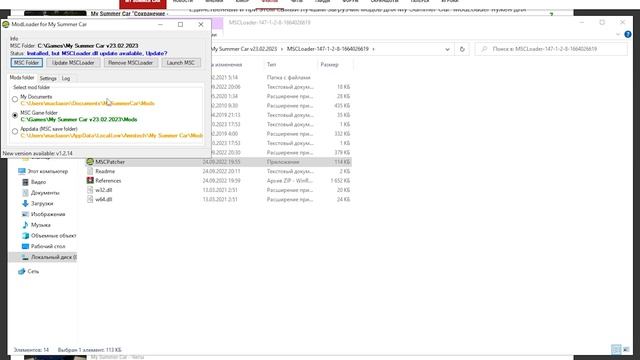Click the Загрузки download arrow icon
Image resolution: width=640 pixels, height=360 pixels.
[x=25, y=203]
